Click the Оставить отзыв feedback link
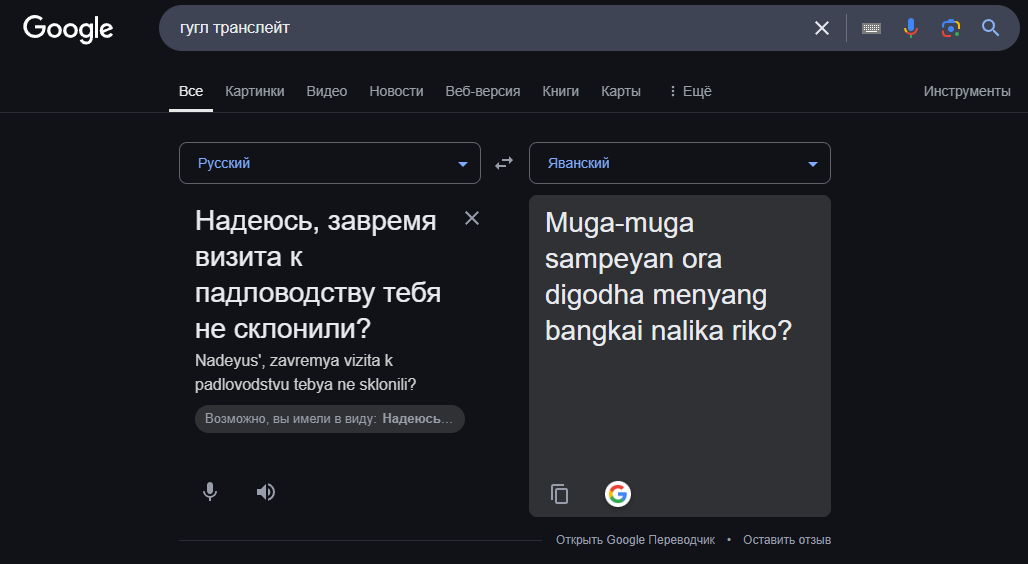This screenshot has height=564, width=1028. (787, 540)
